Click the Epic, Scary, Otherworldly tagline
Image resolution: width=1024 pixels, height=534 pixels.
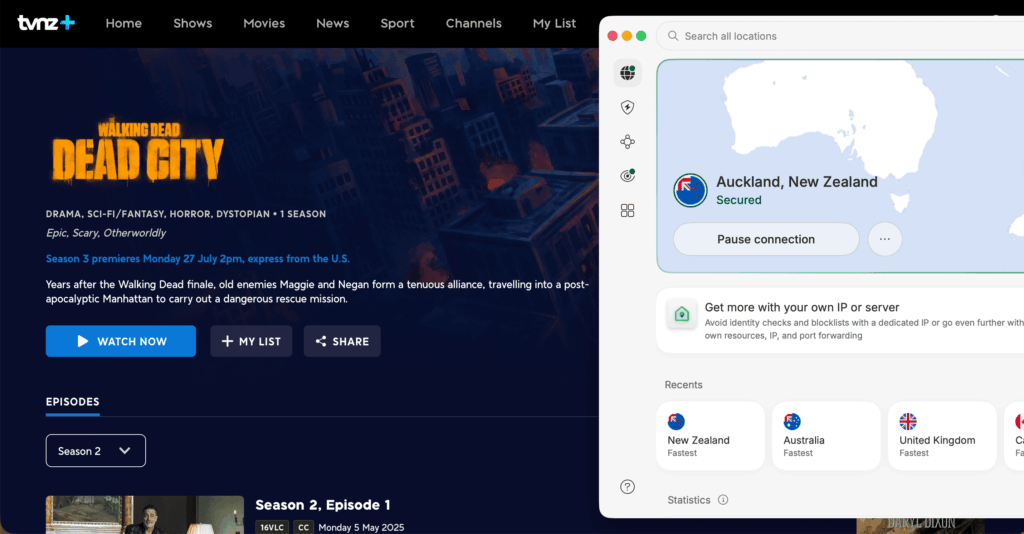[x=106, y=233]
